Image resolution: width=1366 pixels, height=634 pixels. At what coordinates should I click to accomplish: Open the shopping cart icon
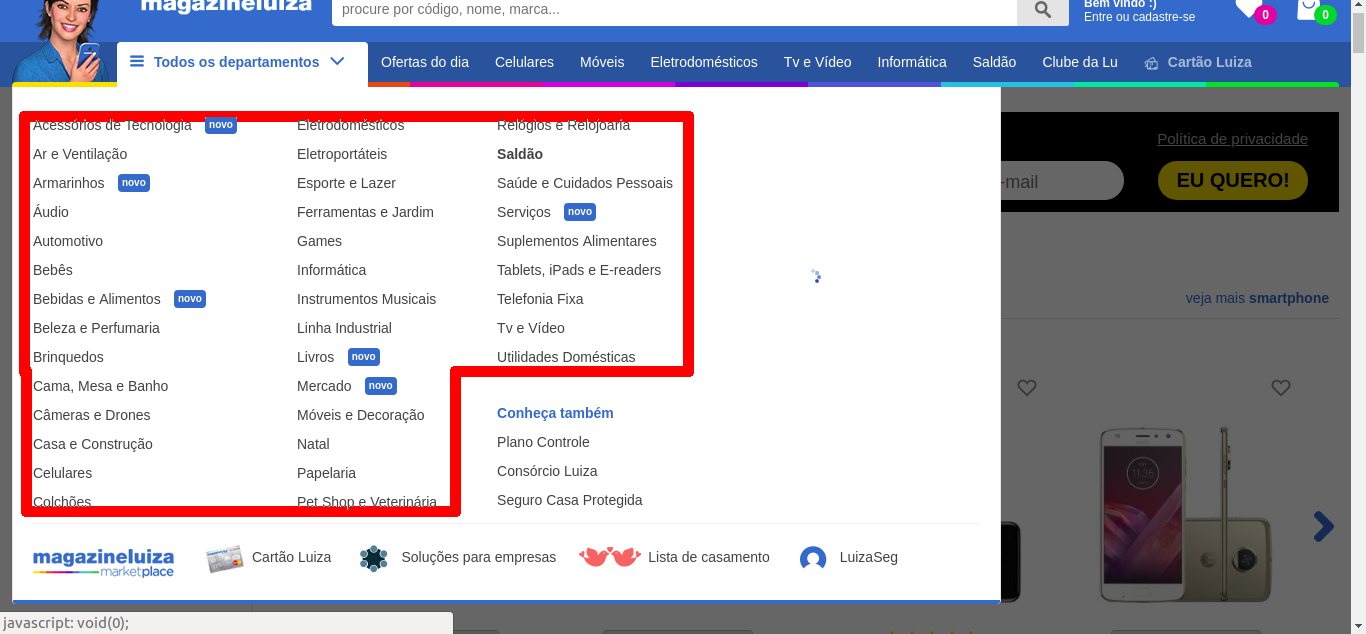[x=1307, y=9]
